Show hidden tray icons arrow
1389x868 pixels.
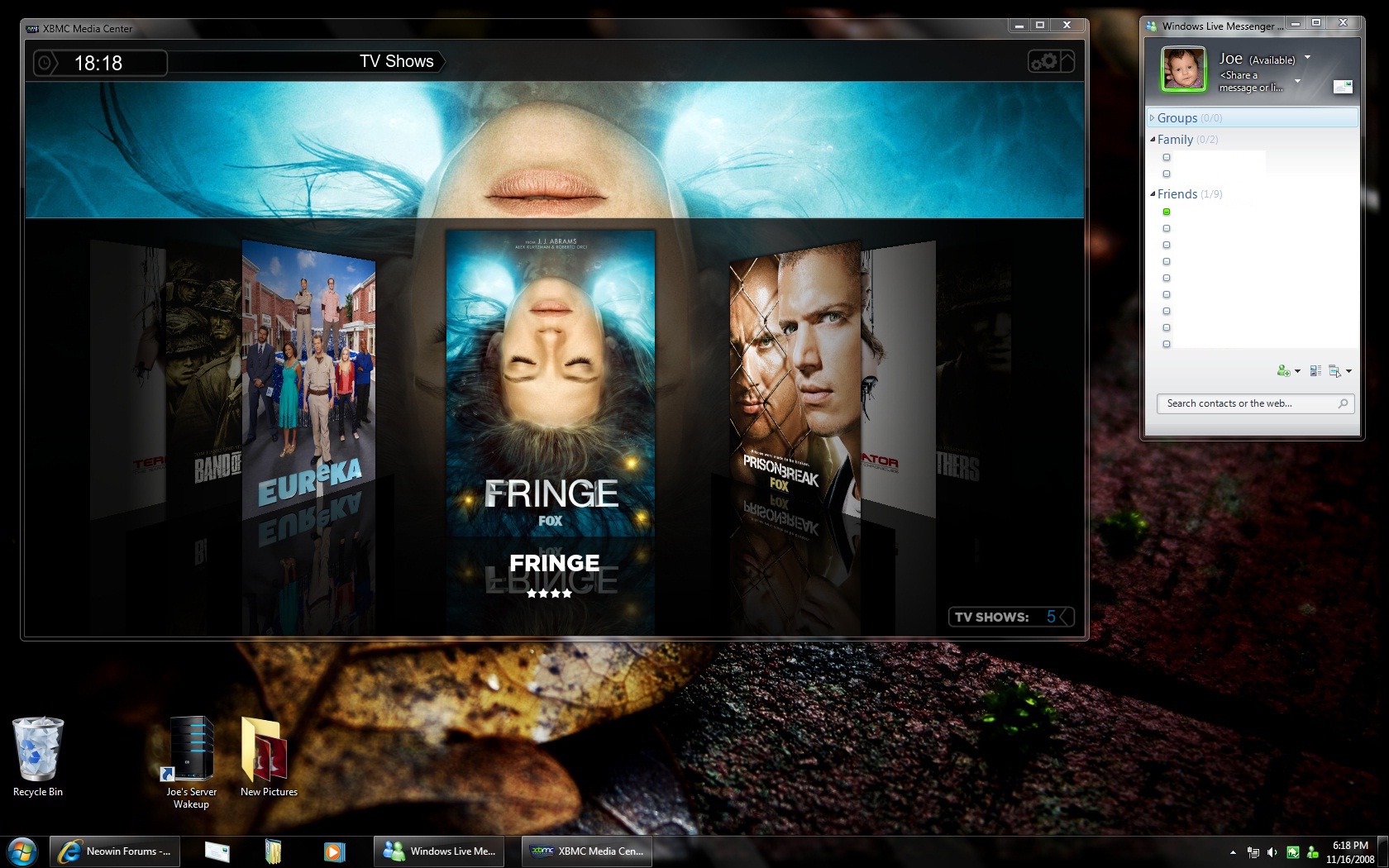point(1233,852)
